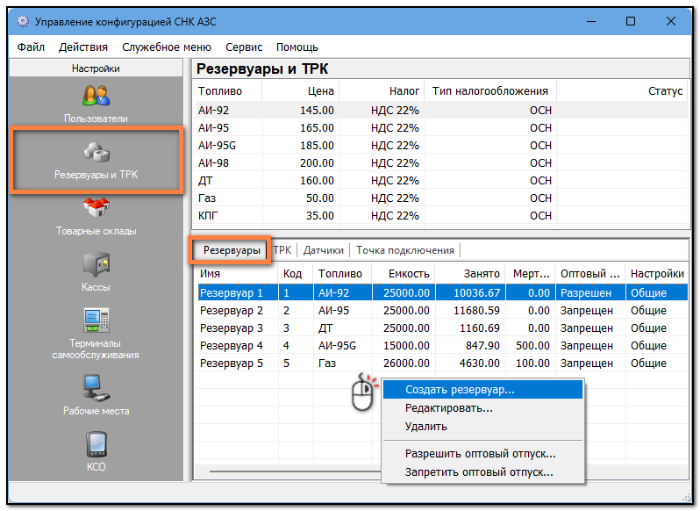Sort tanks by the Имя column header

[x=236, y=274]
